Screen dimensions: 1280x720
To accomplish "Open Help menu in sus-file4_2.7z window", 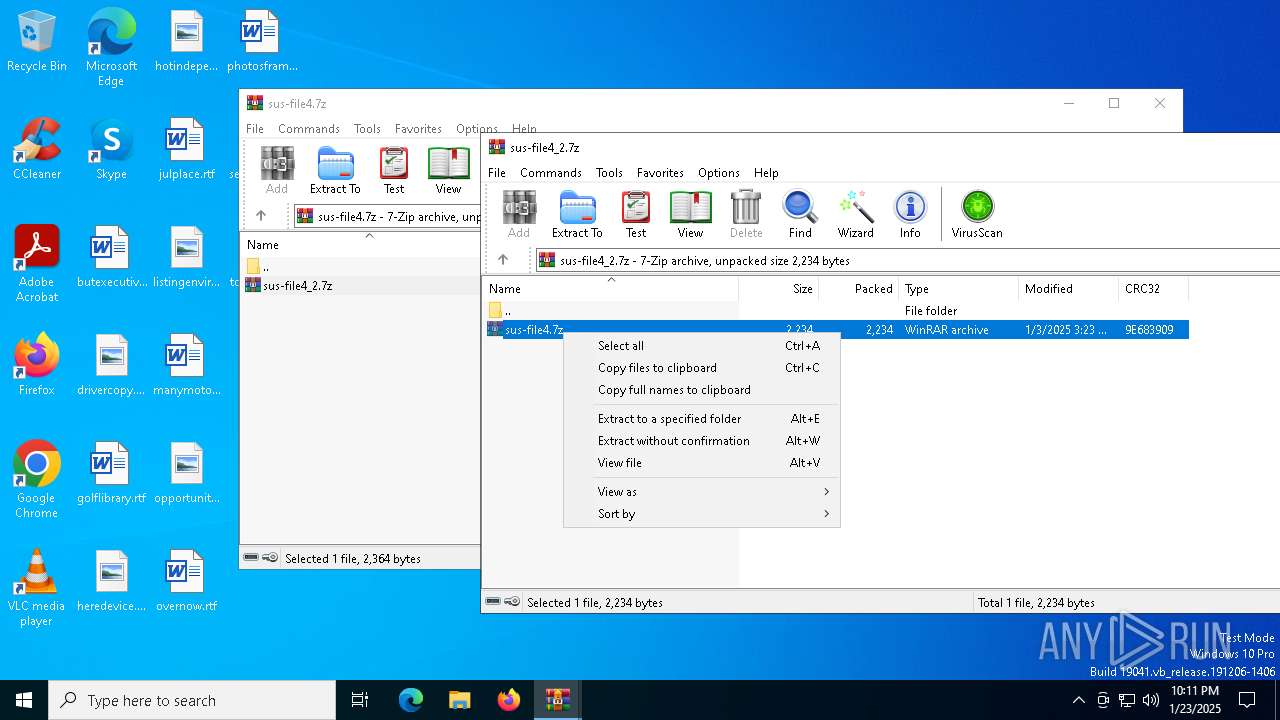I will 766,173.
